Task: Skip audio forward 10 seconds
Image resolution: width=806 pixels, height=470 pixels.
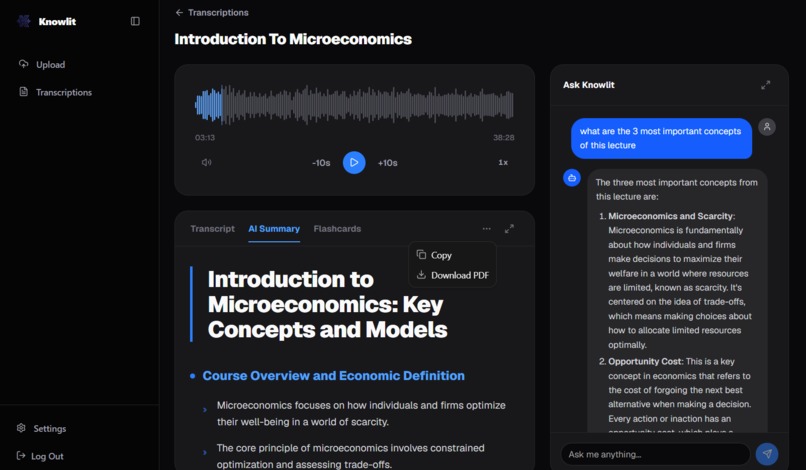Action: tap(388, 163)
